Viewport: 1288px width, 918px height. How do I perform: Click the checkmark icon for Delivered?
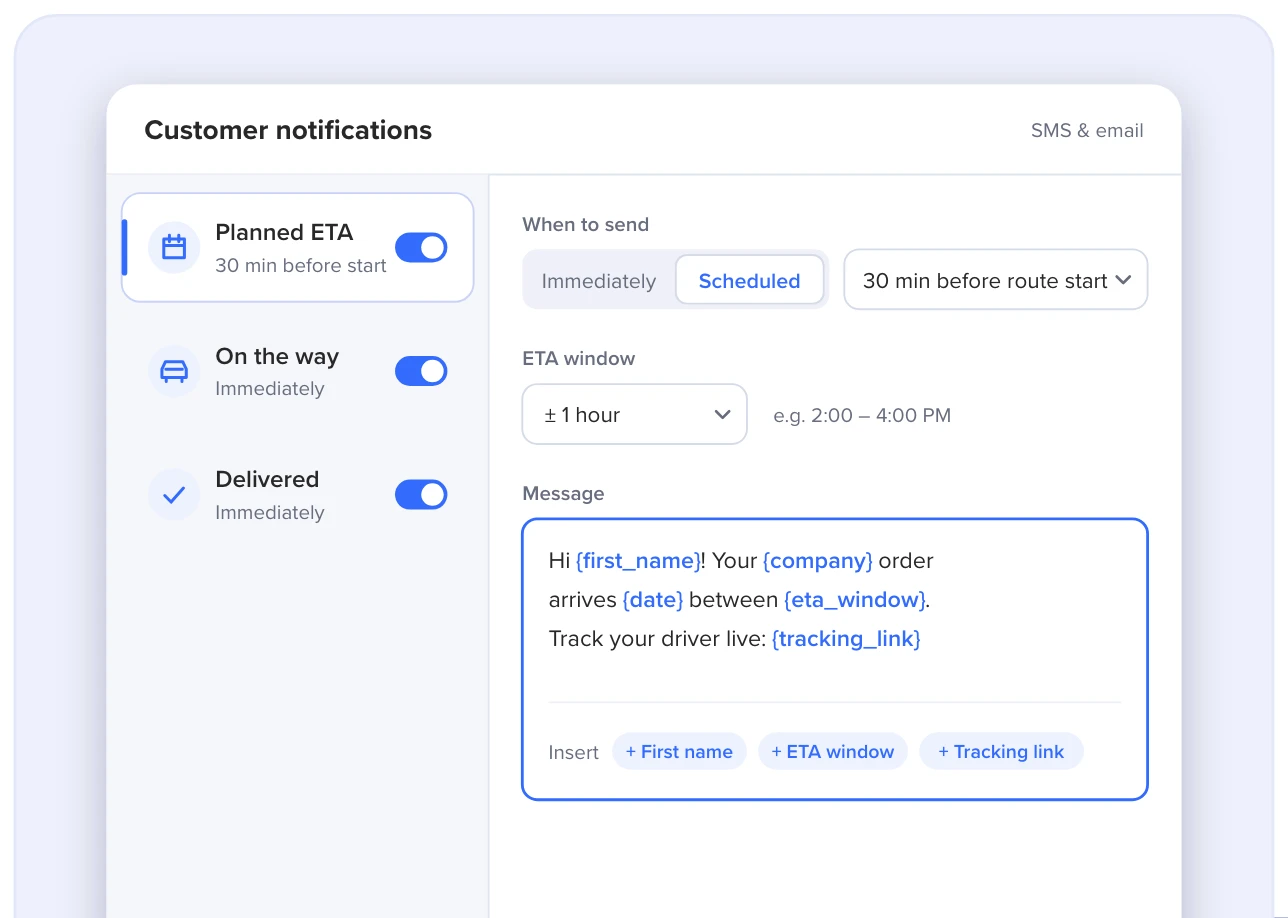pos(174,495)
